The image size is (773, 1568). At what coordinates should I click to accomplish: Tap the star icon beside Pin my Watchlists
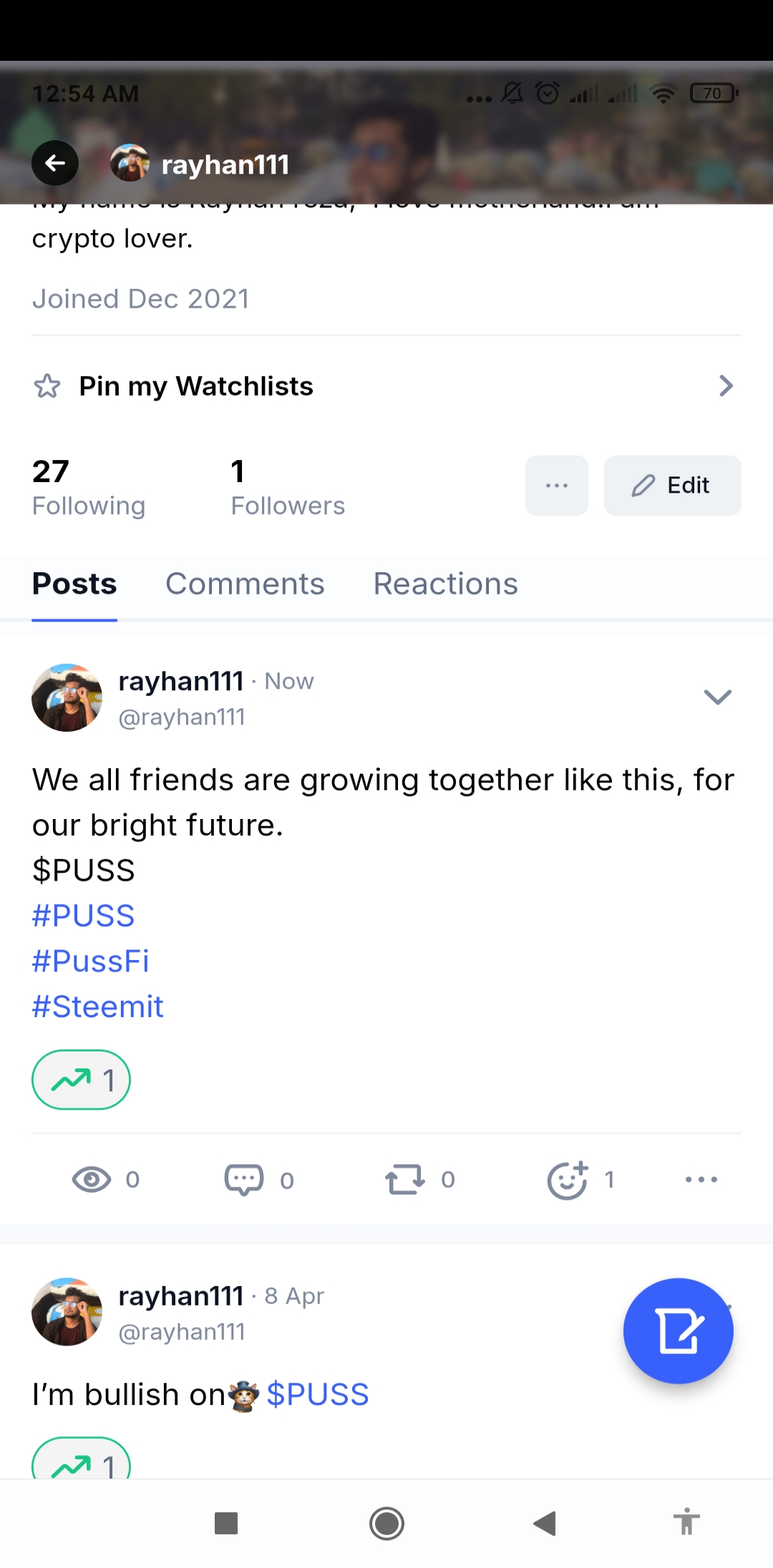[47, 386]
